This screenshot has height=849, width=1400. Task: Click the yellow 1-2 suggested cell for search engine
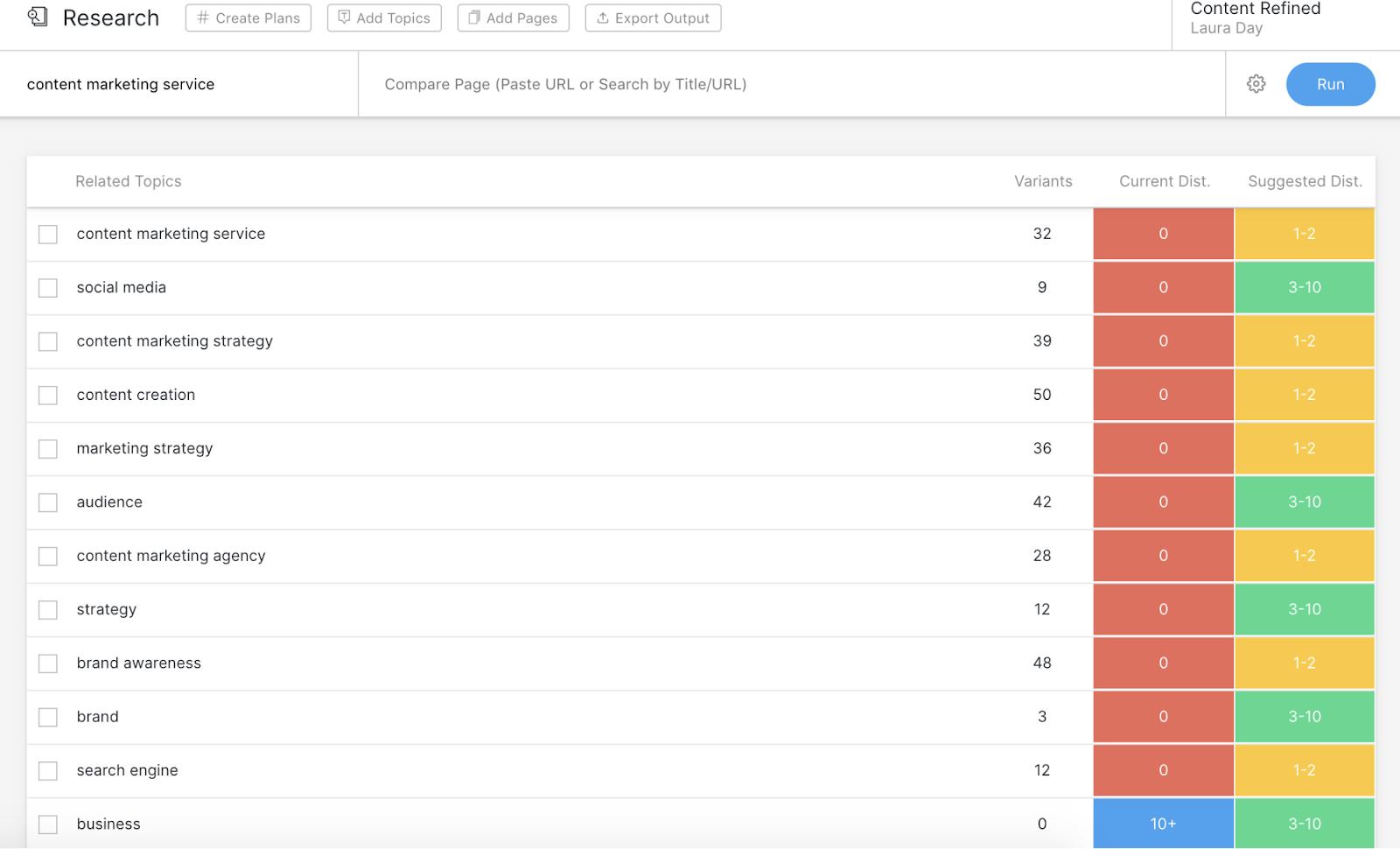click(x=1305, y=770)
